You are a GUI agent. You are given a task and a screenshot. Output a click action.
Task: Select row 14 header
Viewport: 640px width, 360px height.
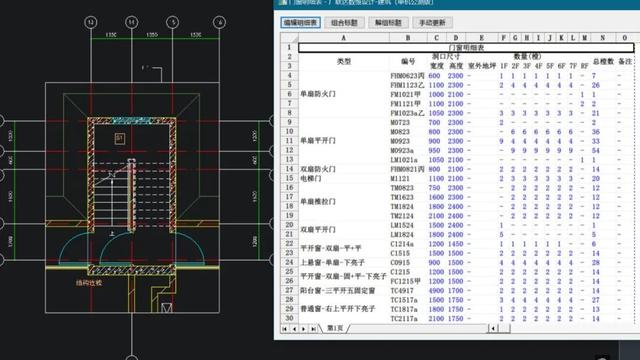pyautogui.click(x=289, y=169)
